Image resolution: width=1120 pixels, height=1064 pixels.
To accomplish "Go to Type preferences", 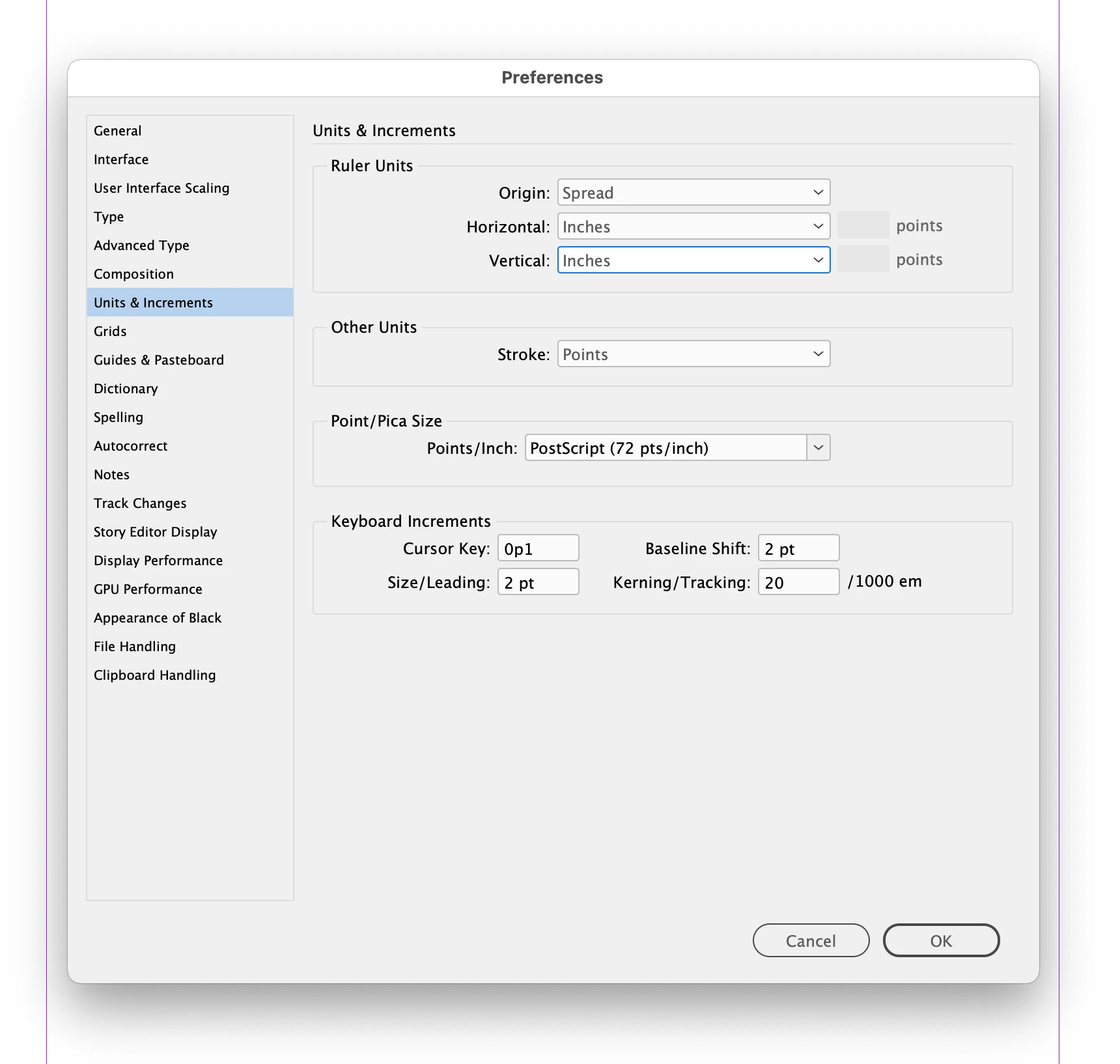I will [189, 217].
